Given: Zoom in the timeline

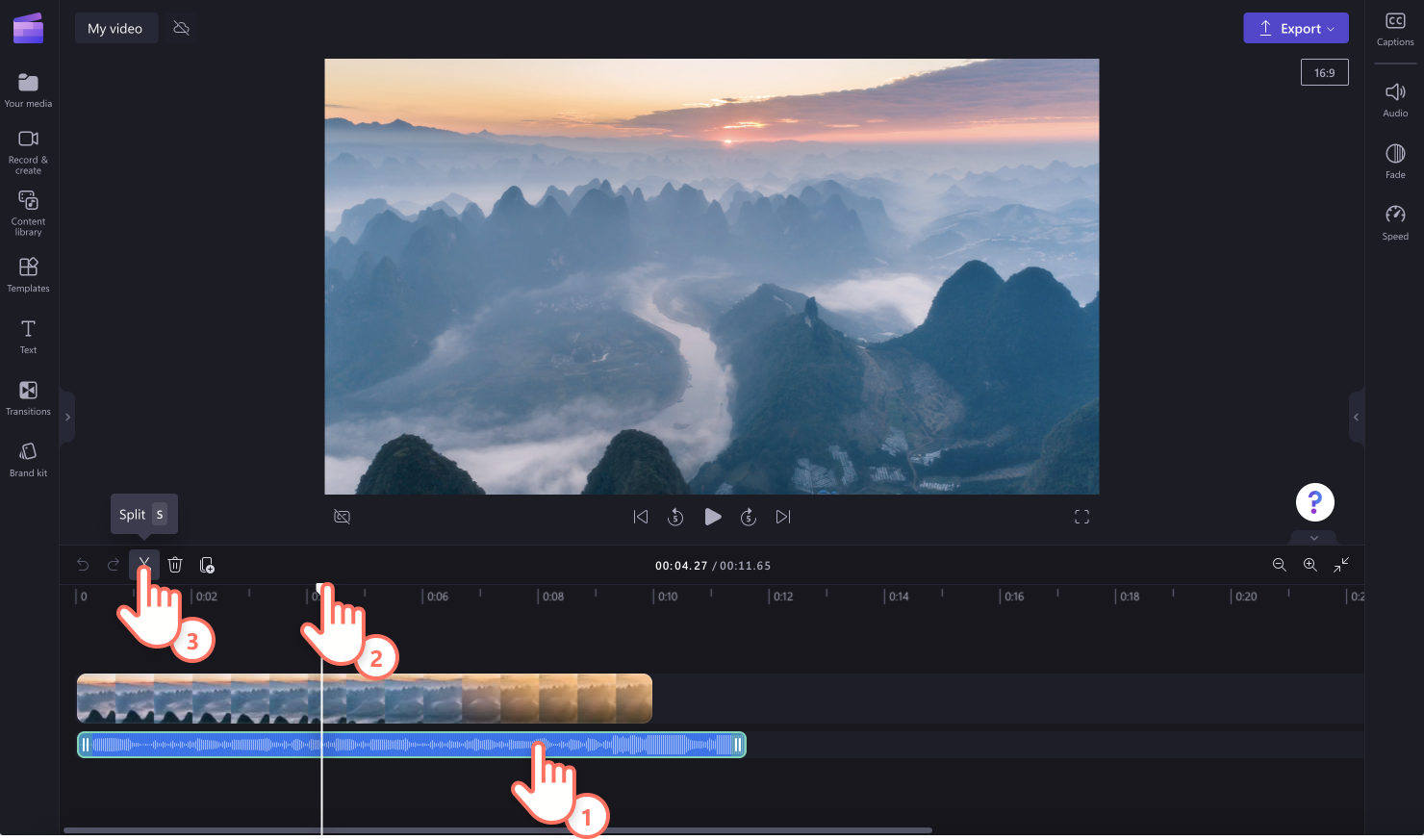Looking at the screenshot, I should click(x=1310, y=565).
